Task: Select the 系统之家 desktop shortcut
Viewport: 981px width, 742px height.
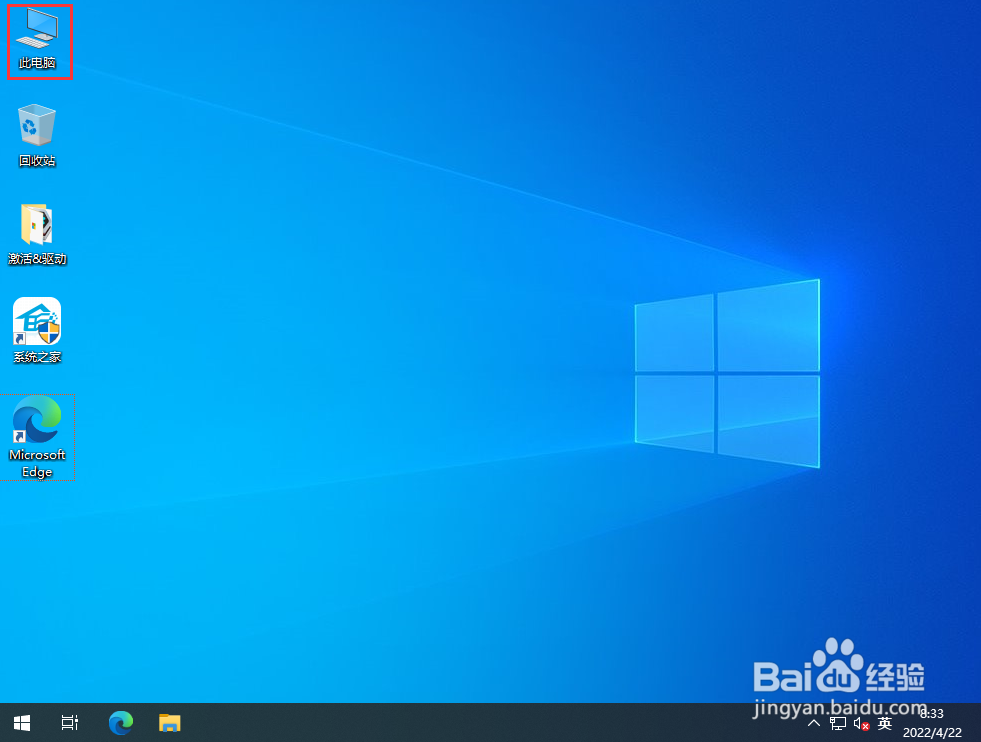Action: pos(37,331)
